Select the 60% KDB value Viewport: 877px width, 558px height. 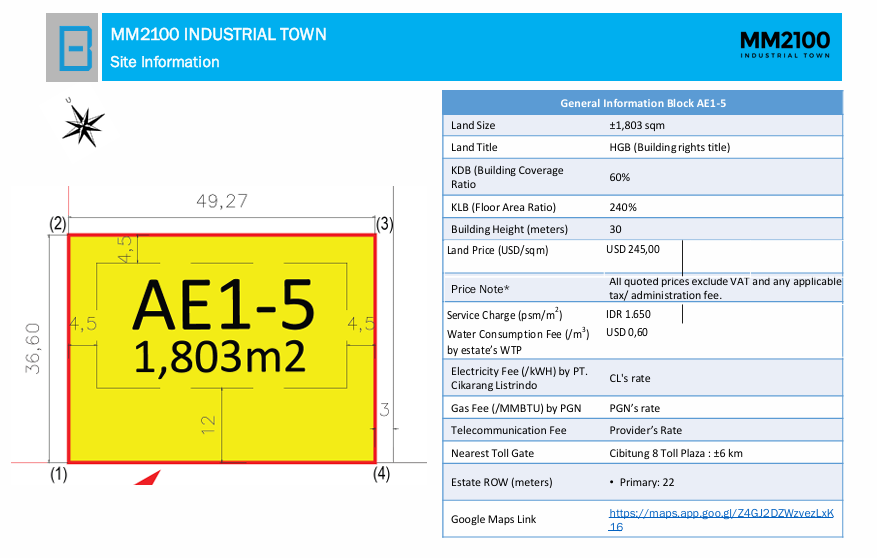(x=620, y=177)
